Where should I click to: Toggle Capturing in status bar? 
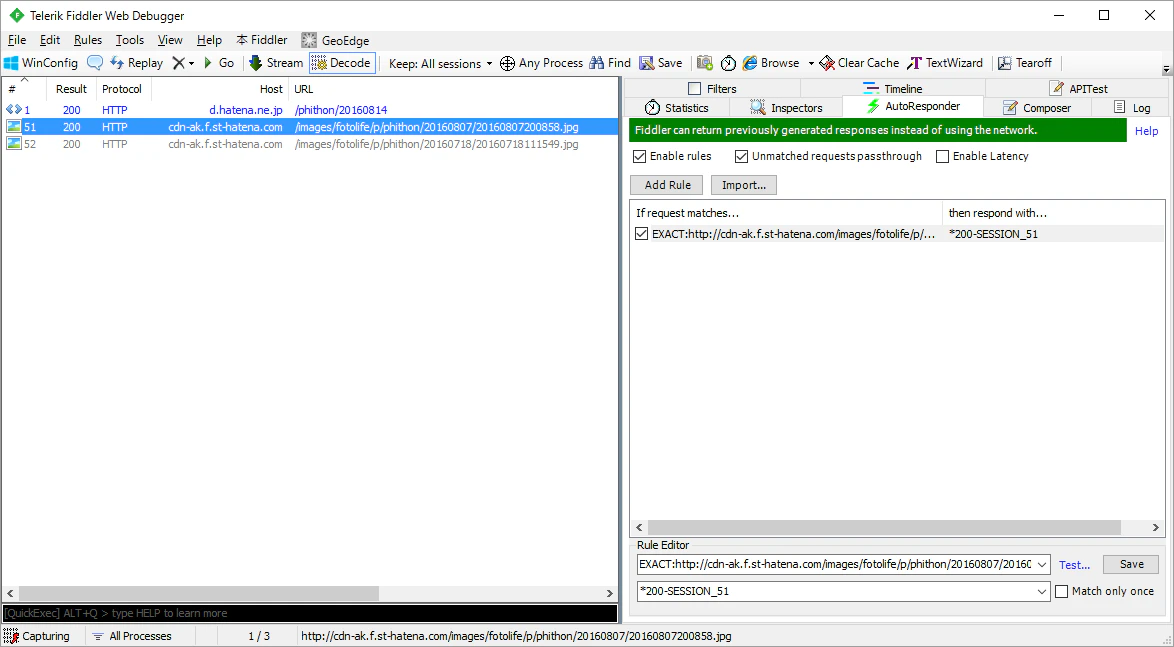click(x=37, y=636)
